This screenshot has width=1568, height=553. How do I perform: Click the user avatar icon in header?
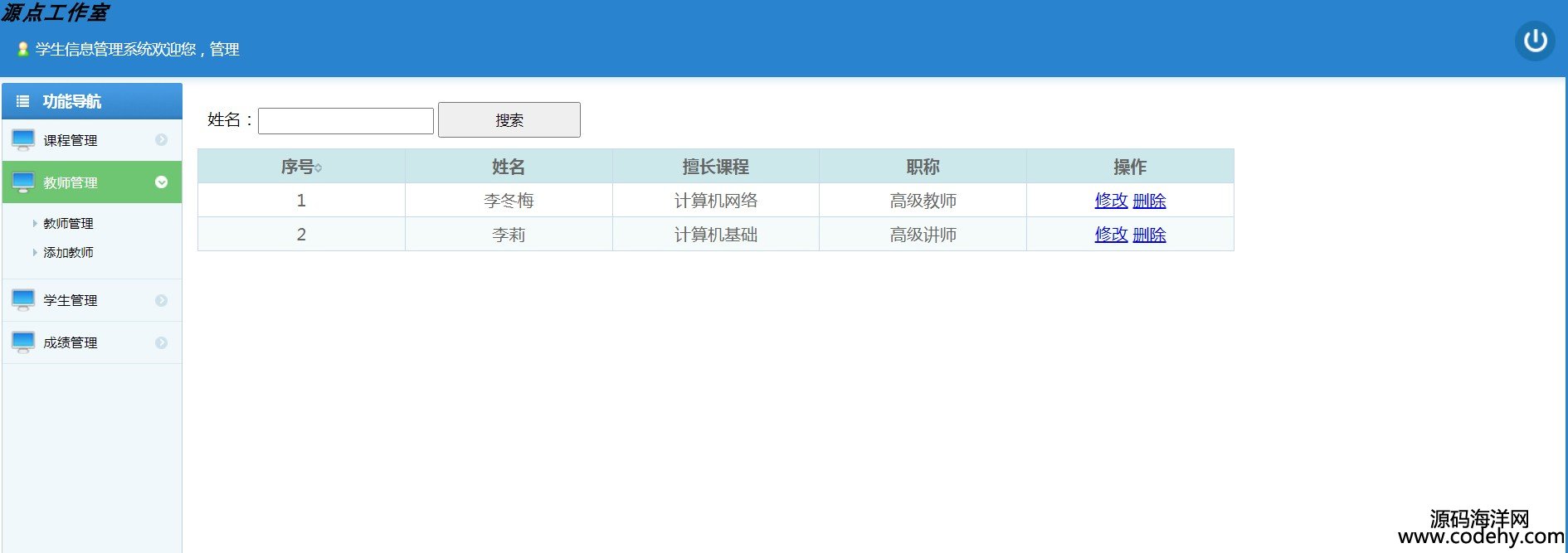pyautogui.click(x=23, y=50)
